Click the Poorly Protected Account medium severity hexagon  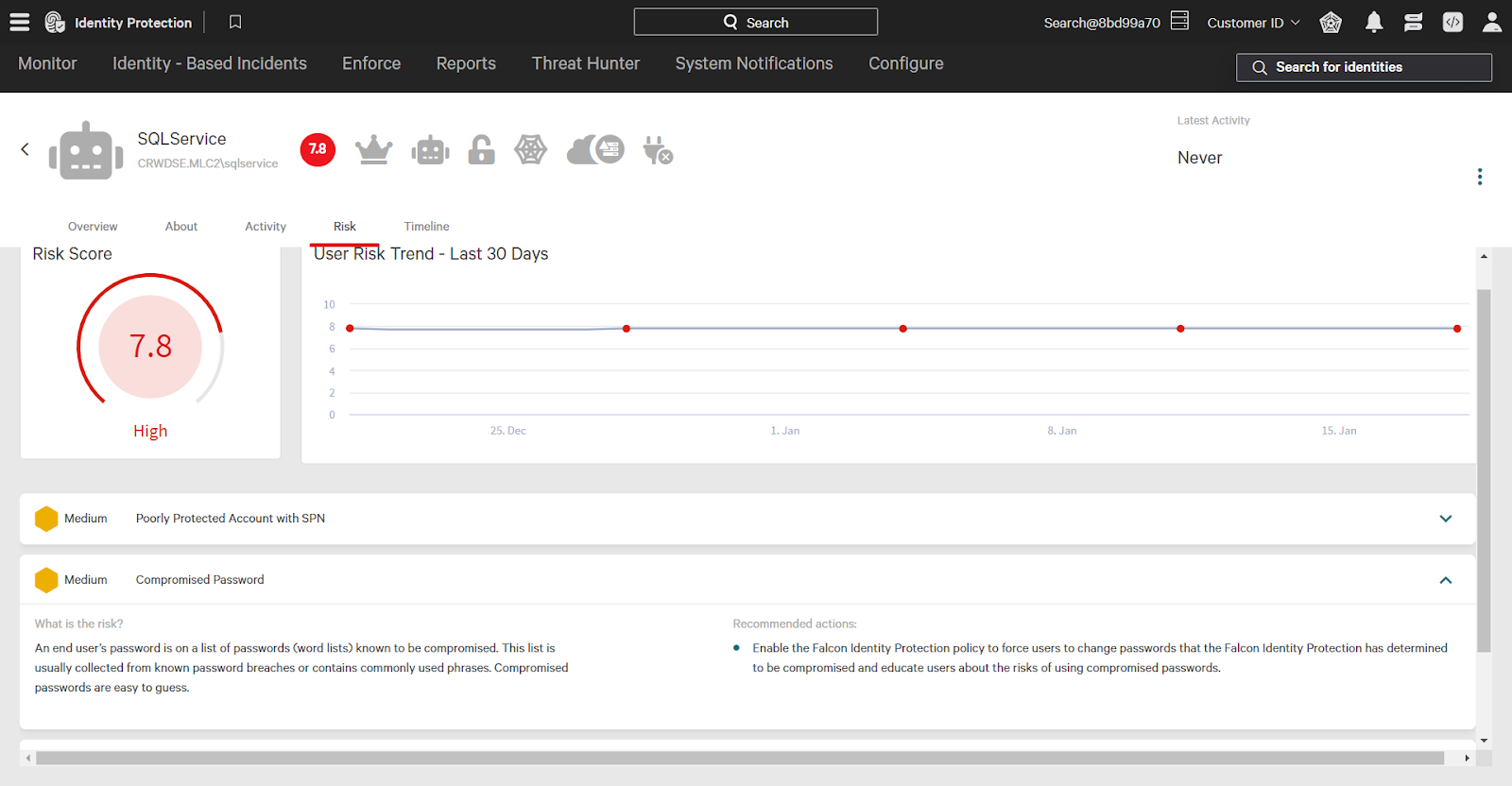coord(46,519)
